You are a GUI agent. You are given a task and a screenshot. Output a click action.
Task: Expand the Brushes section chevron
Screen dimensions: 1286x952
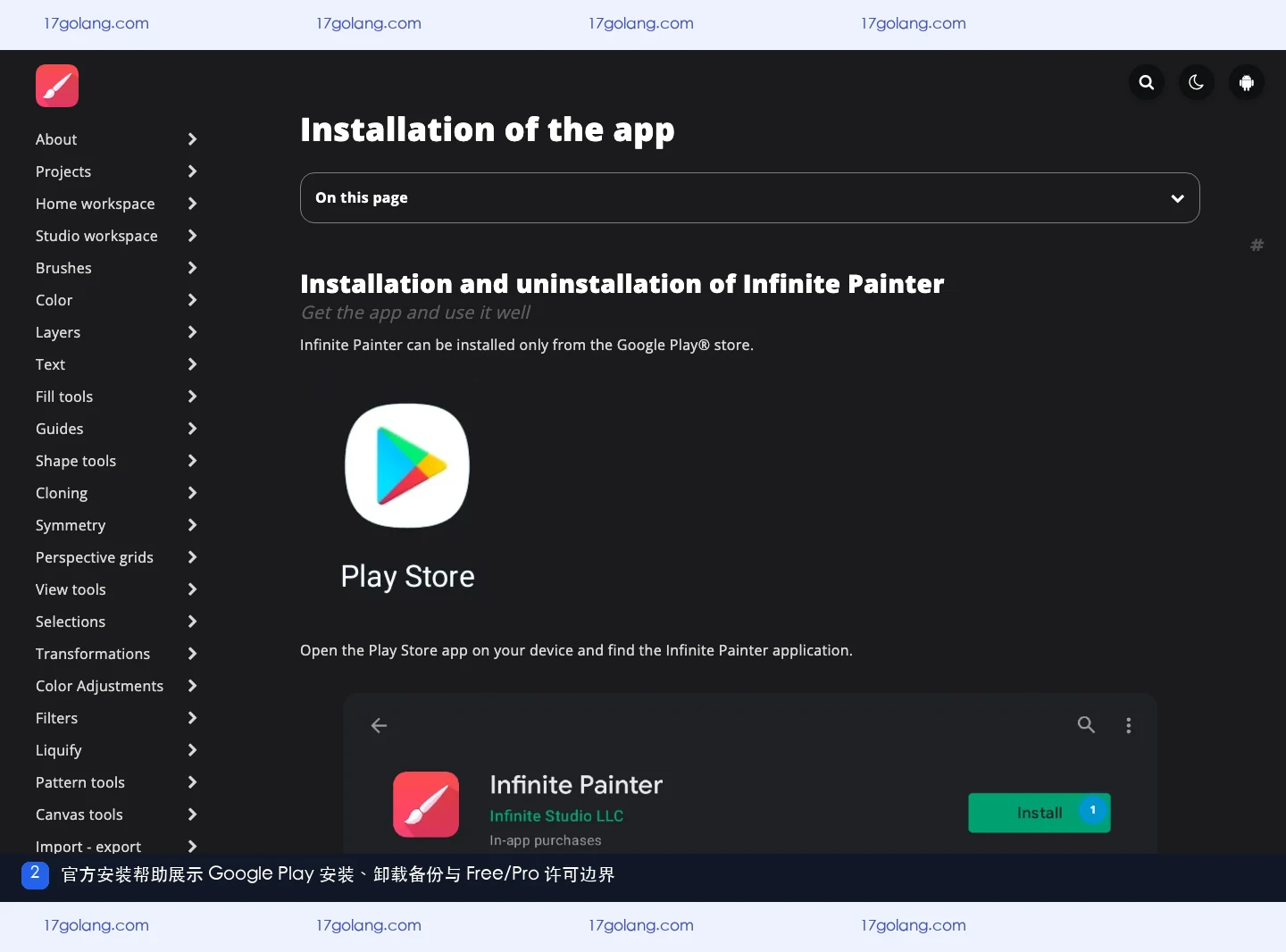coord(192,268)
